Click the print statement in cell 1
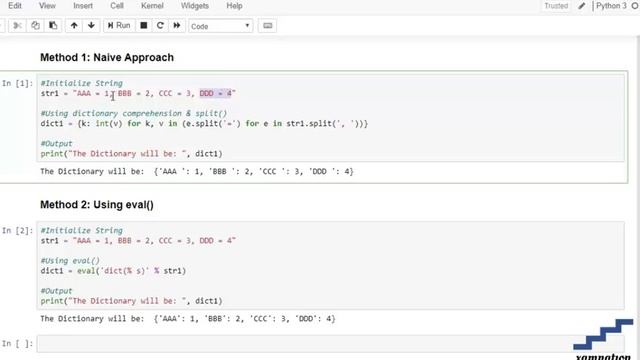Image resolution: width=640 pixels, height=360 pixels. (x=131, y=154)
